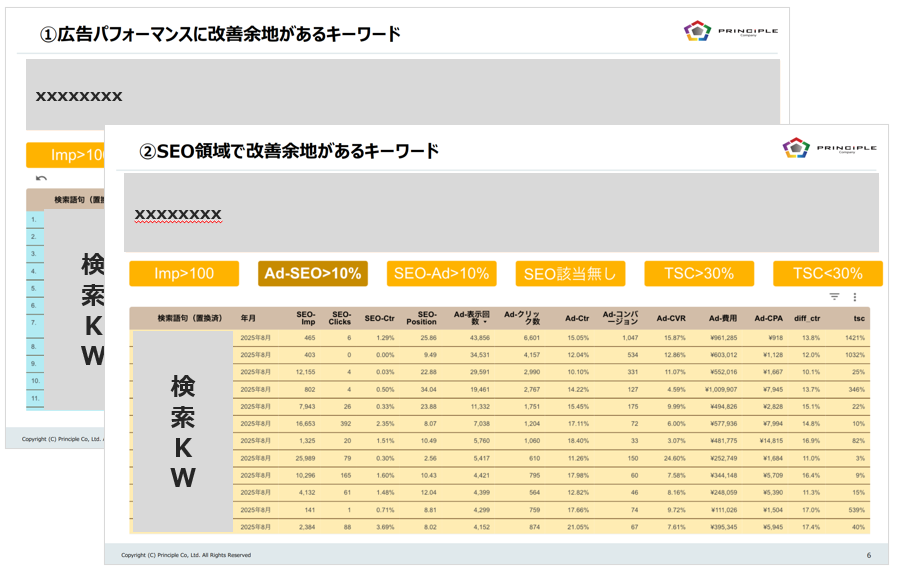Screen dimensions: 898x572
Task: Open the three-dot more options menu
Action: [x=855, y=297]
